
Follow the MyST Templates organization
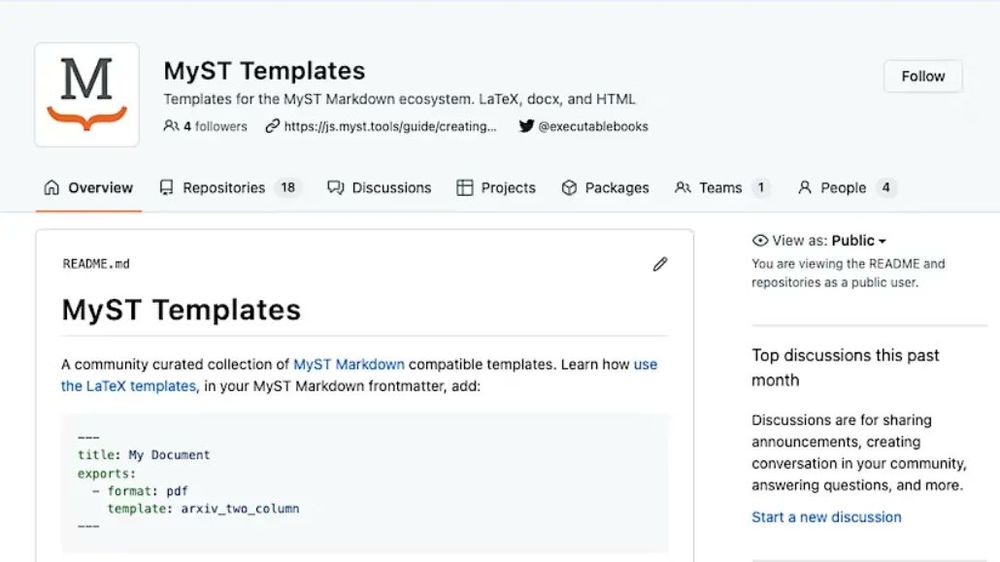point(923,77)
